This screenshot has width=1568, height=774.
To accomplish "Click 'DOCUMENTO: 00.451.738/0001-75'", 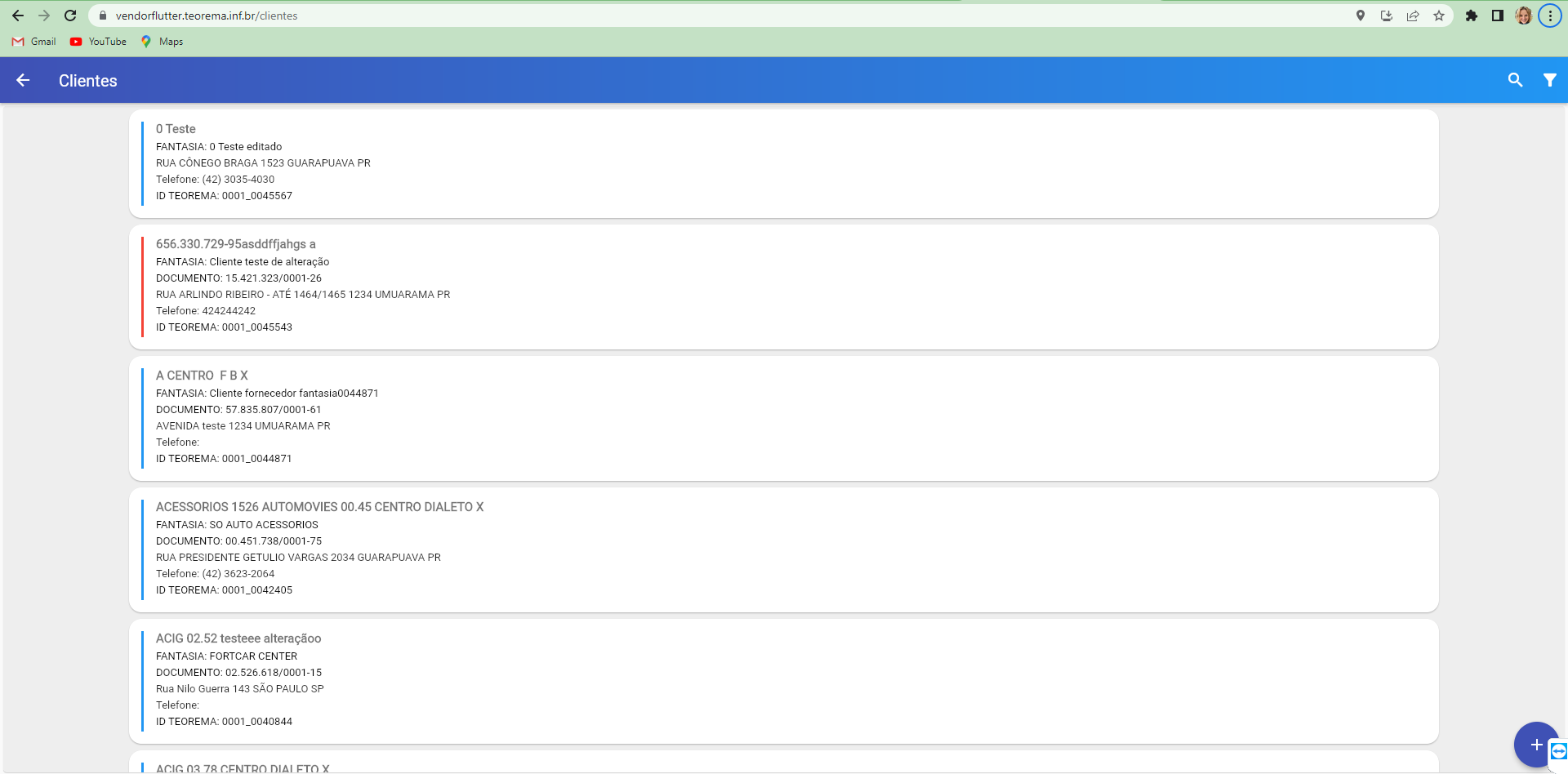I will 238,541.
